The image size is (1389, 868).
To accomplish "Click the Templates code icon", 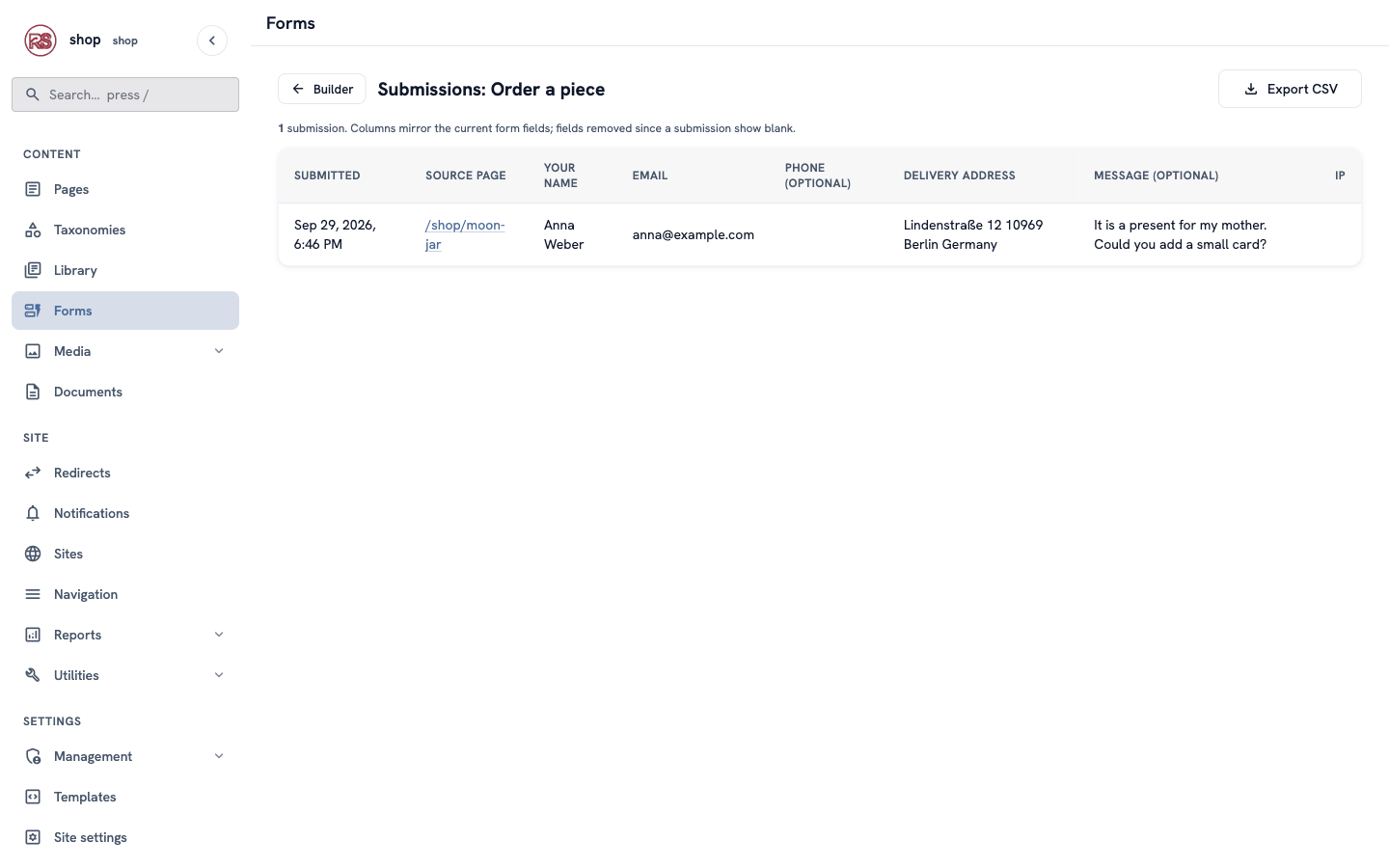I will pos(33,797).
